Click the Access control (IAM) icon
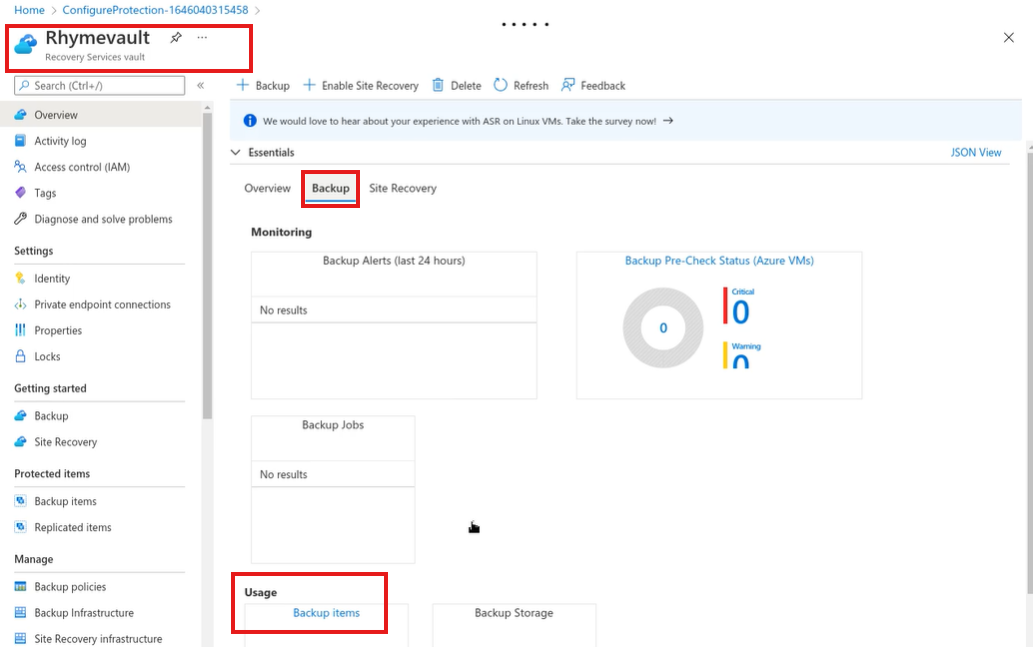This screenshot has width=1033, height=647. pos(20,167)
